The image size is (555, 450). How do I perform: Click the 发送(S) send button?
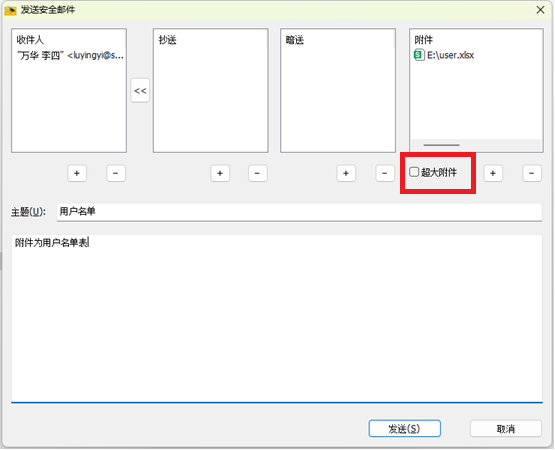pos(405,429)
